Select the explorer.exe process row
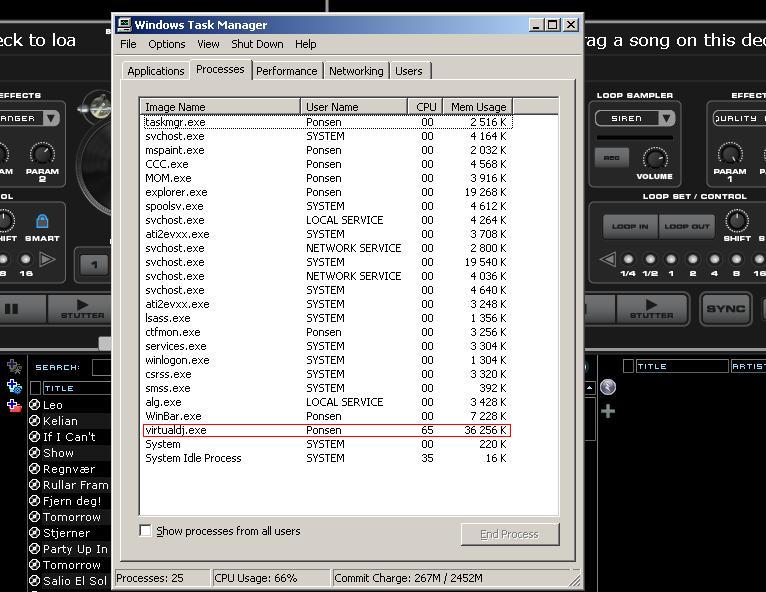This screenshot has width=766, height=592. (x=326, y=192)
